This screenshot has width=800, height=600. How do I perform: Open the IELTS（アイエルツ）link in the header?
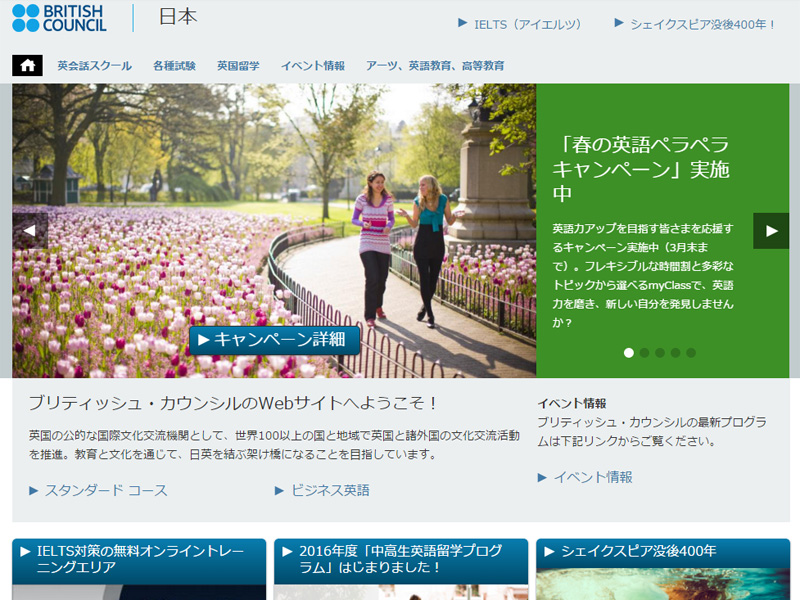tap(520, 24)
